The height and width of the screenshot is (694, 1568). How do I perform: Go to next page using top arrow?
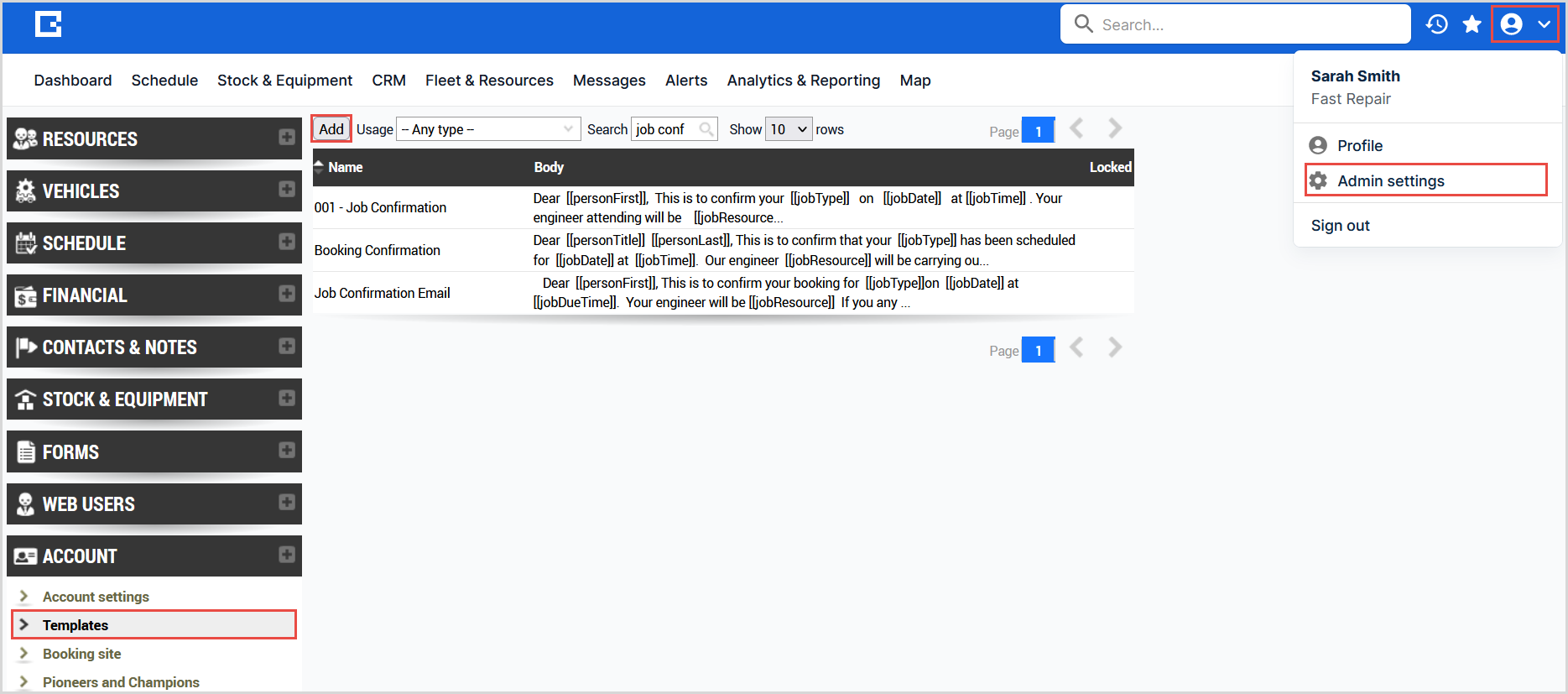tap(1114, 128)
